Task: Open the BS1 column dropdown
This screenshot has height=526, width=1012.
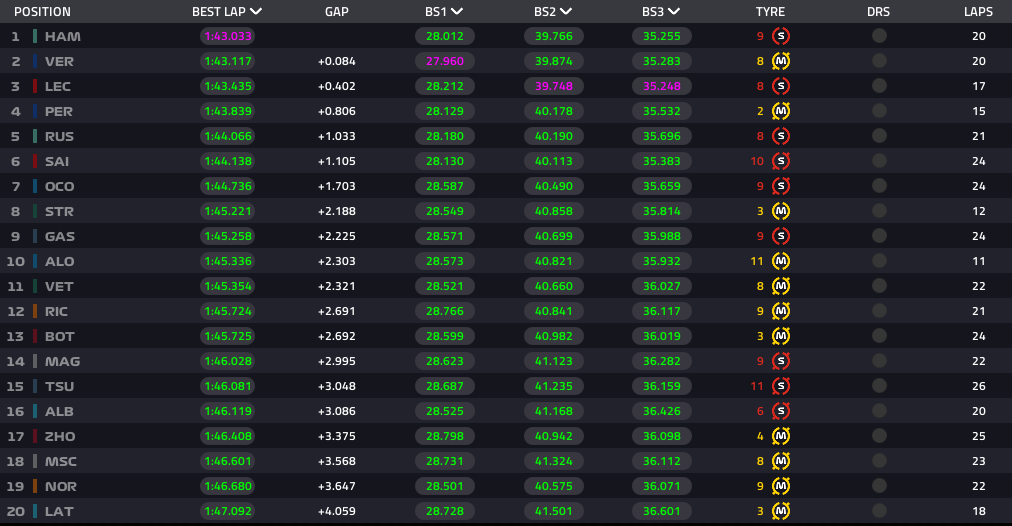Action: 458,12
